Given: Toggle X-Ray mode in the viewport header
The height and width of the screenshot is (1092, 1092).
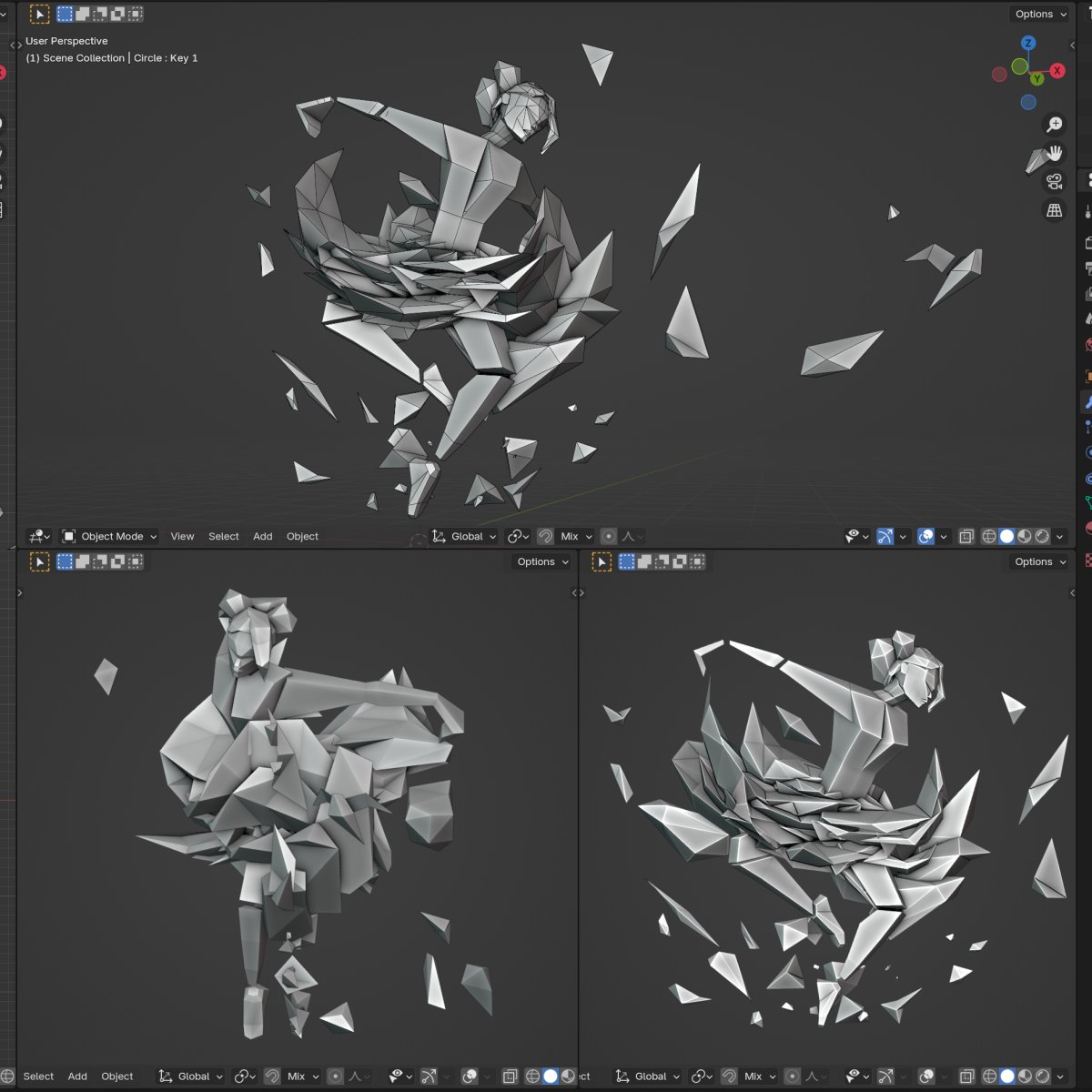Looking at the screenshot, I should coord(967,536).
